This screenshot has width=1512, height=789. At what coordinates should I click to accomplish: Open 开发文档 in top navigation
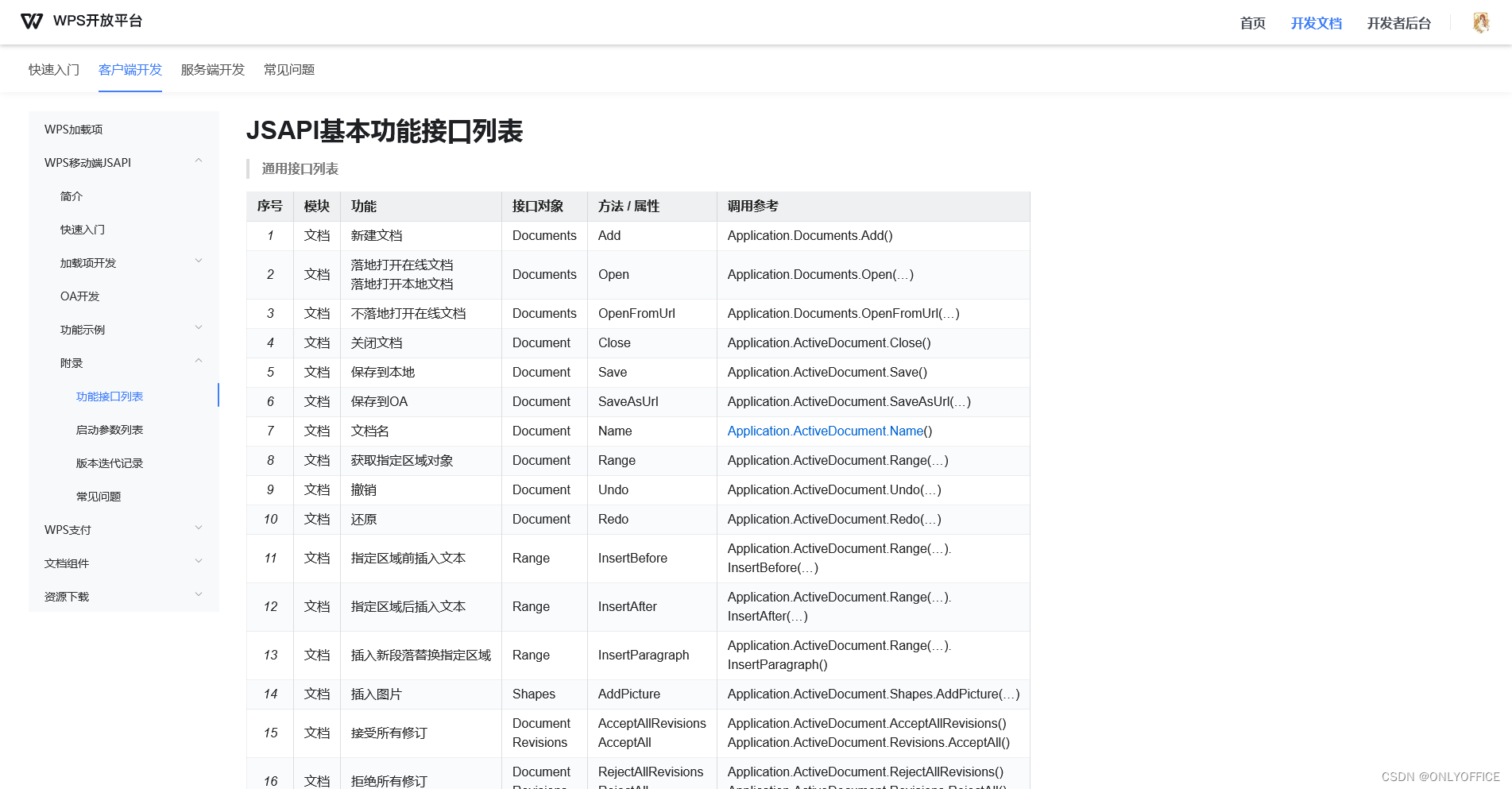(1317, 24)
